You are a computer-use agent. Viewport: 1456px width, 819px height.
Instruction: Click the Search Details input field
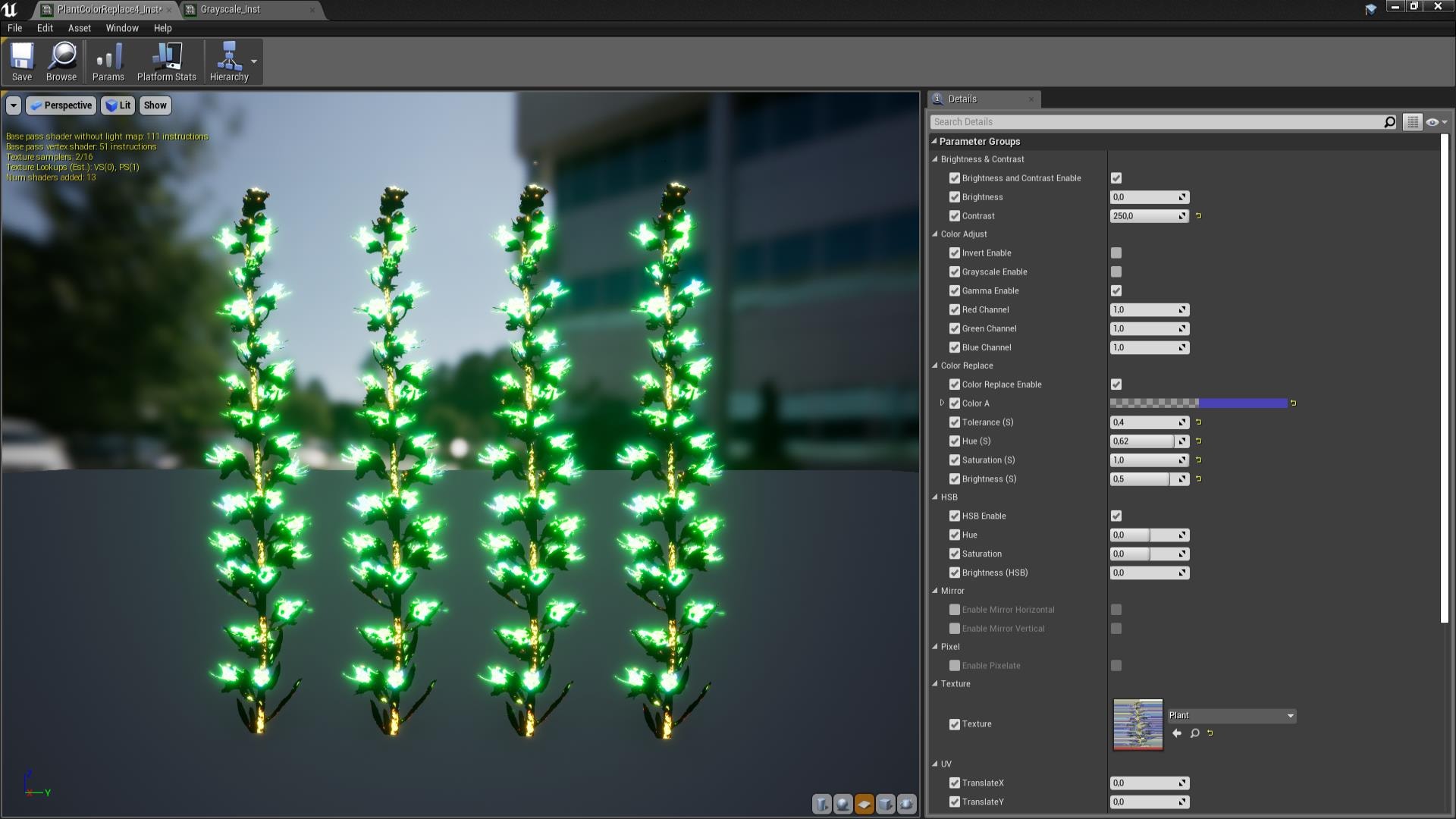pyautogui.click(x=1137, y=121)
